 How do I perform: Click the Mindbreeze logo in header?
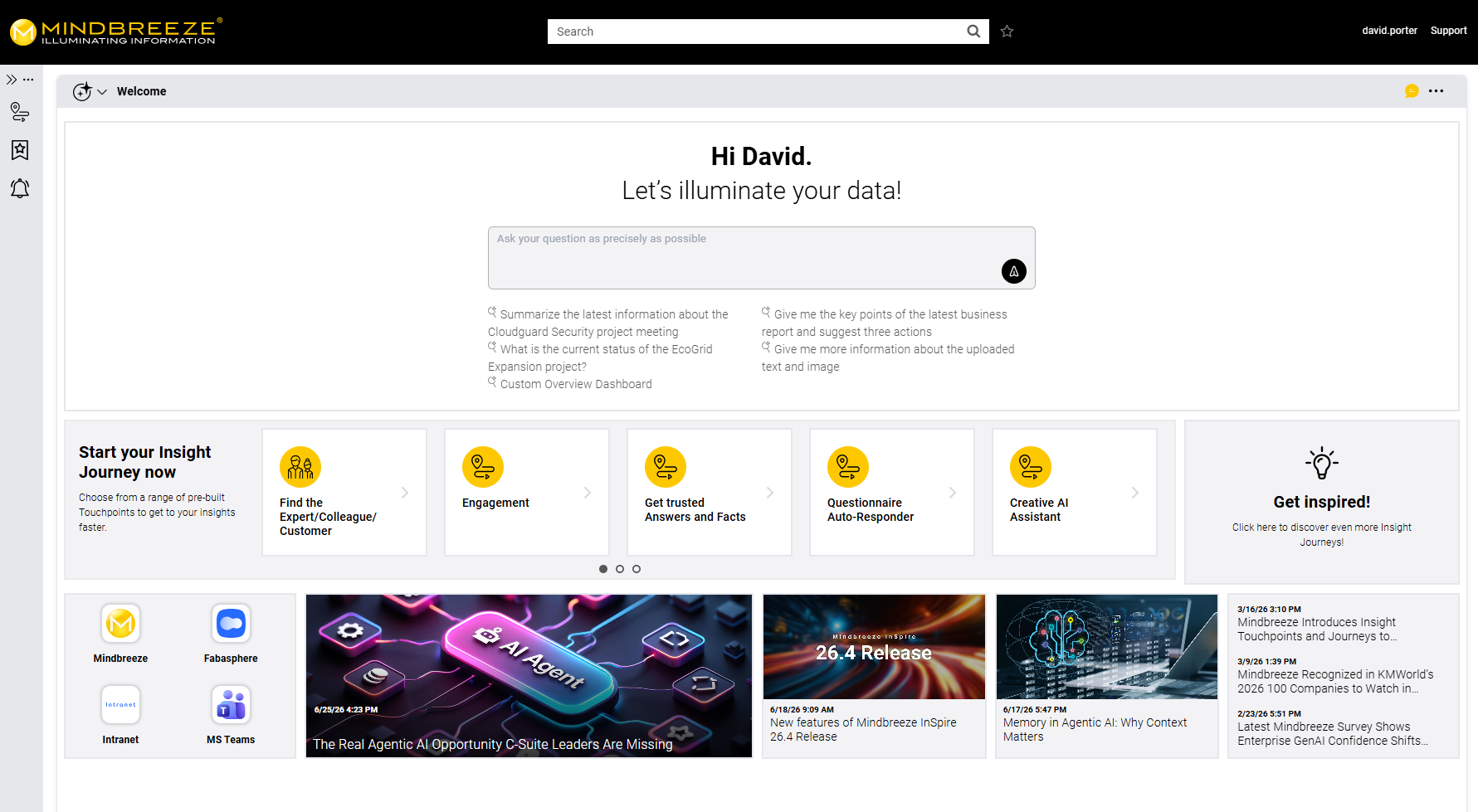click(115, 32)
